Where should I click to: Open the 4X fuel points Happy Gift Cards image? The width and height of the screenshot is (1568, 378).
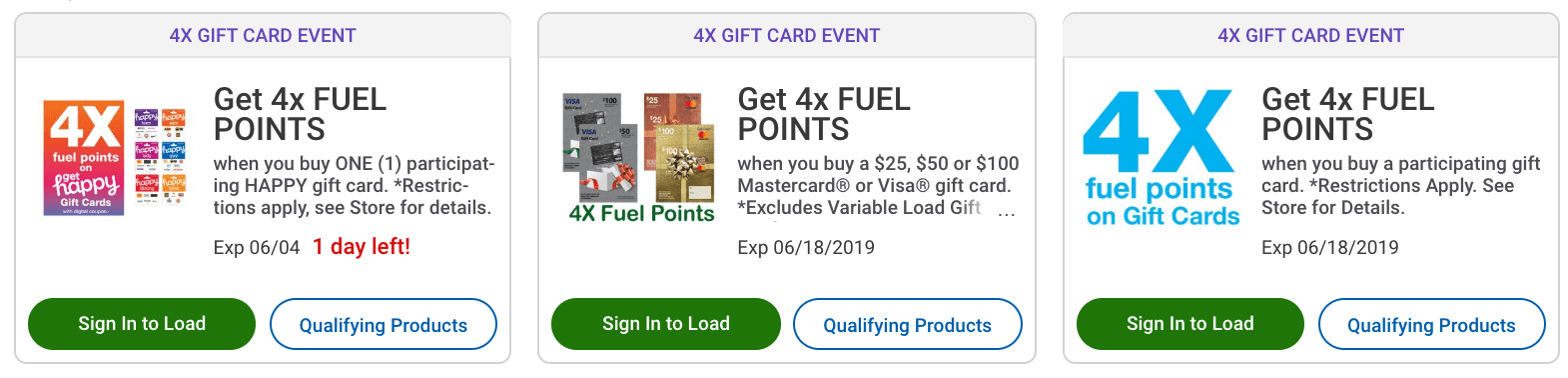(115, 158)
